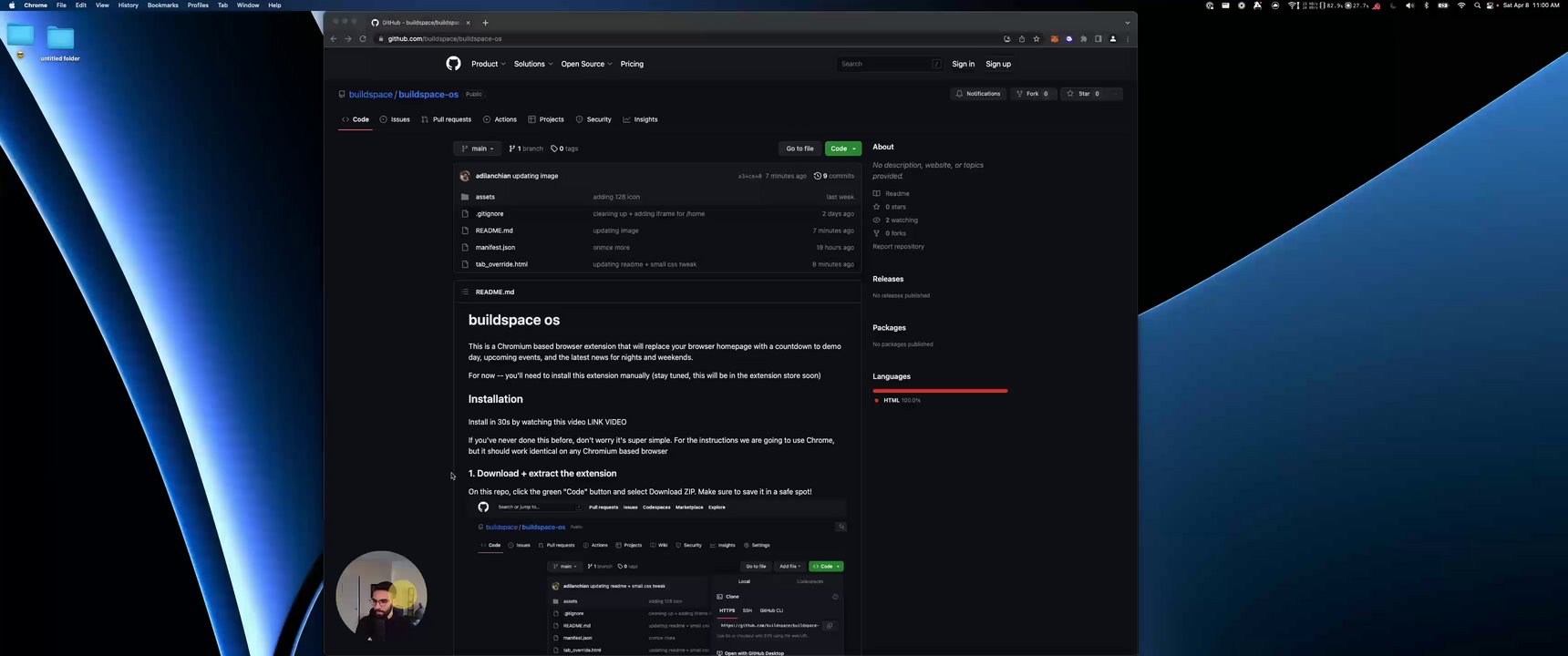Click the assets folder icon
Viewport: 1568px width, 656px height.
click(x=465, y=197)
